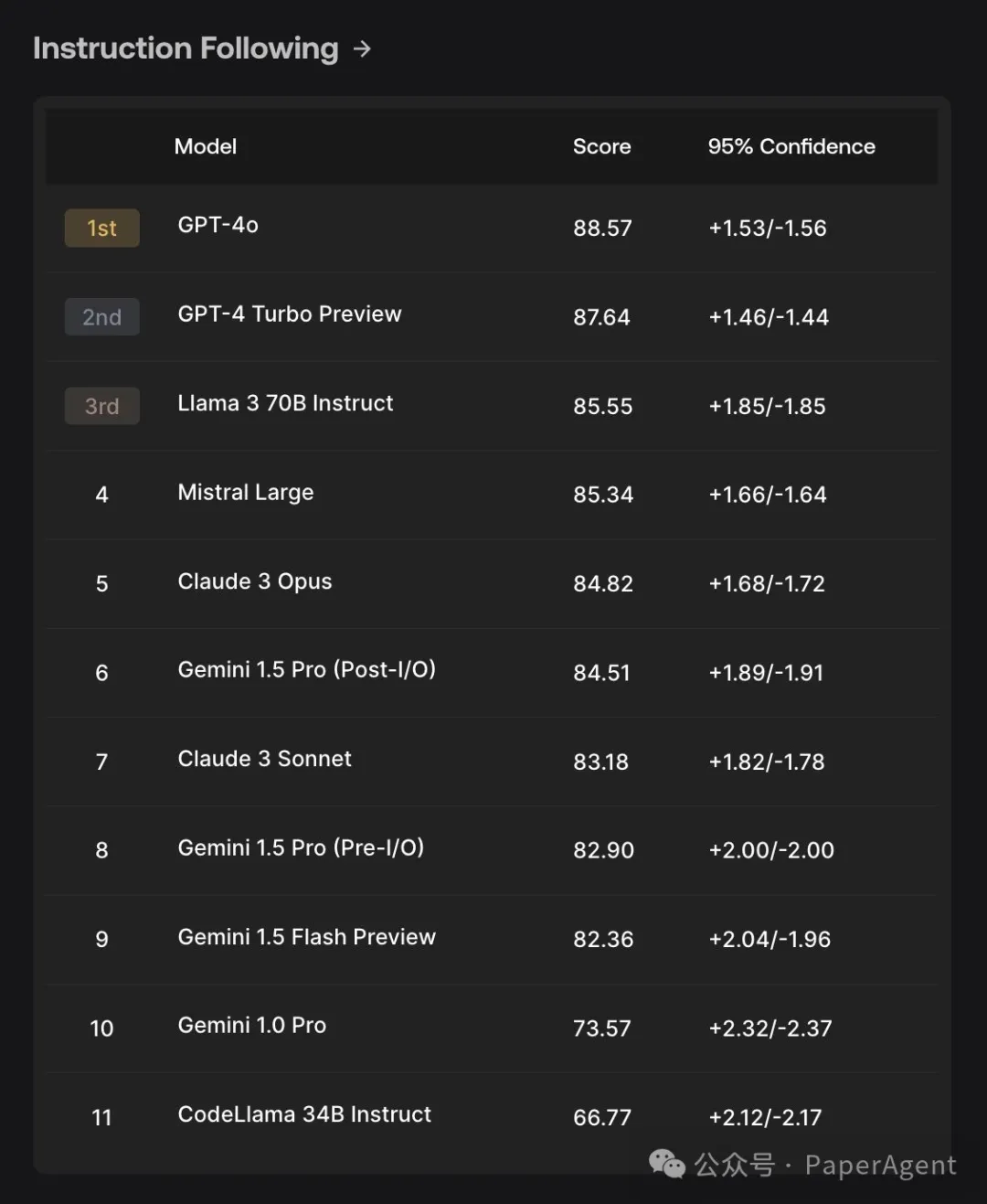Select the Llama 3 70B Instruct entry

pyautogui.click(x=285, y=403)
